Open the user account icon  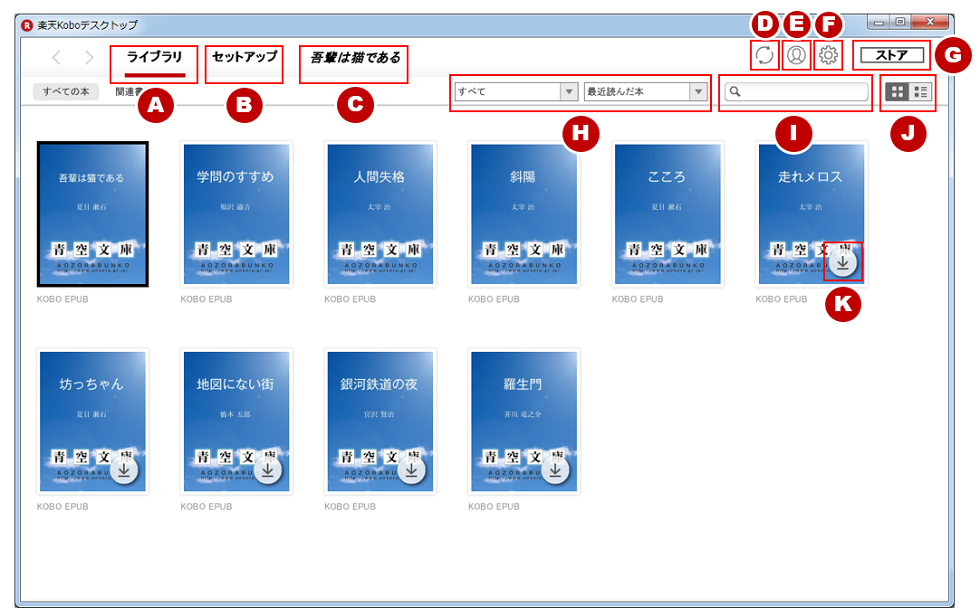tap(796, 56)
